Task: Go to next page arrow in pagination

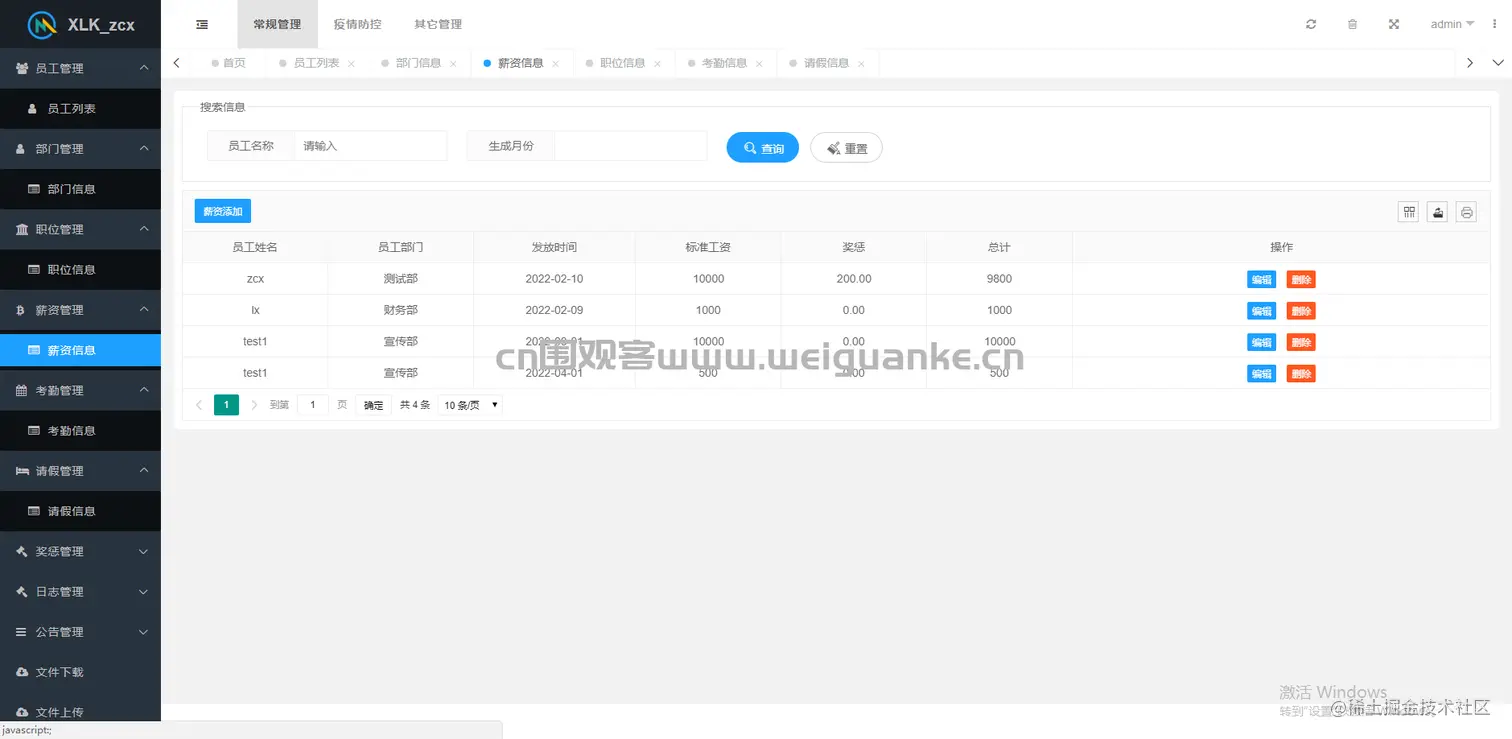Action: coord(254,405)
